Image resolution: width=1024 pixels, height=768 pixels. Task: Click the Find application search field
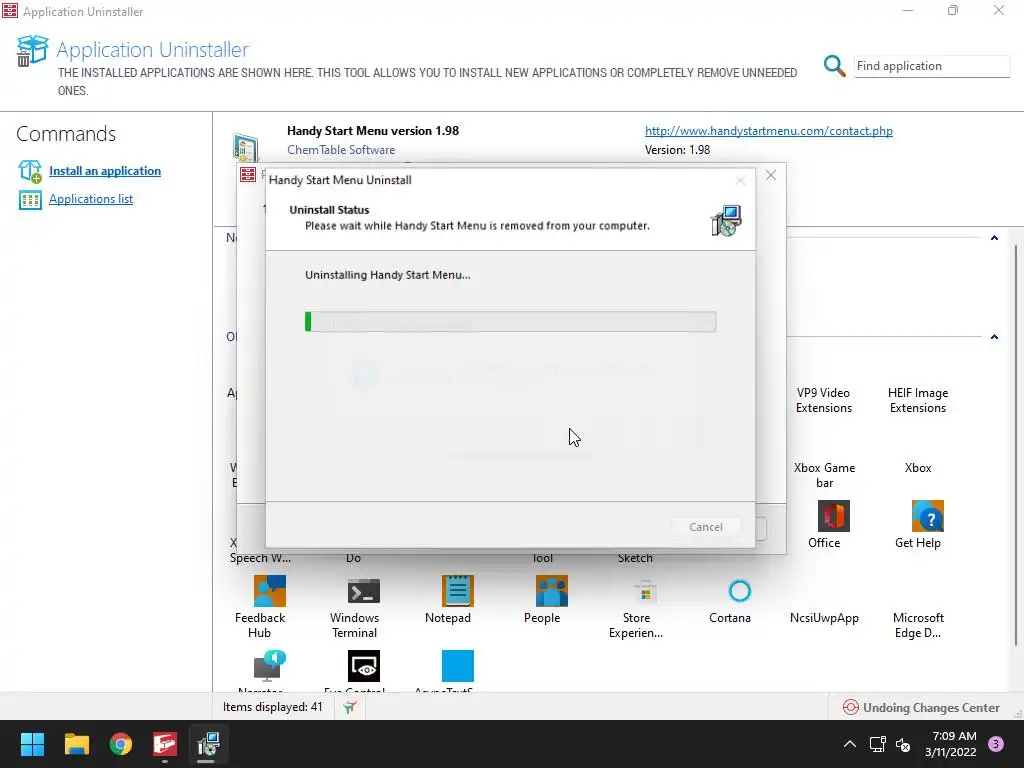click(x=932, y=66)
